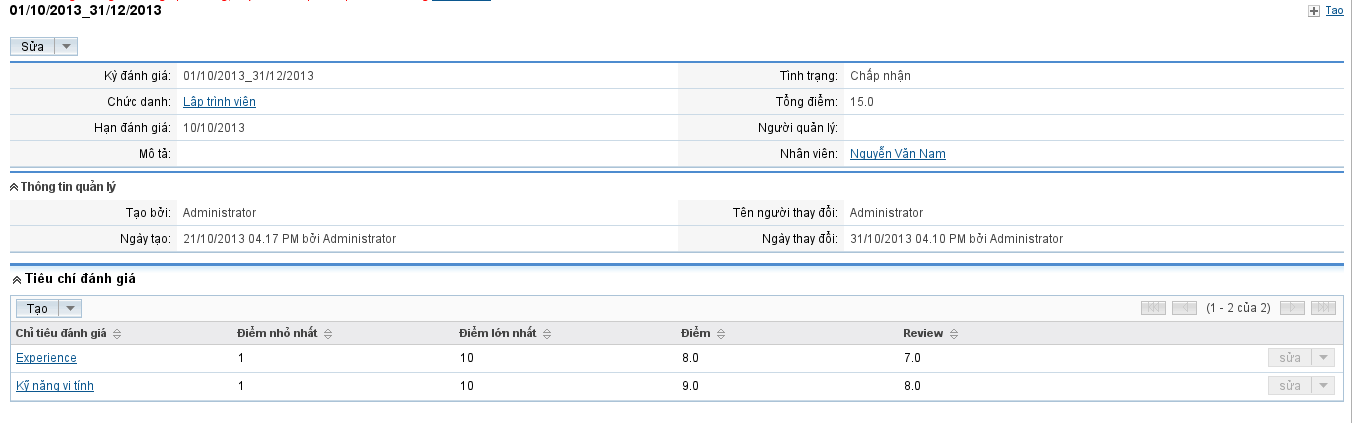Go to previous page of criteria list
Screen dimensions: 1352x423
[x=1184, y=308]
